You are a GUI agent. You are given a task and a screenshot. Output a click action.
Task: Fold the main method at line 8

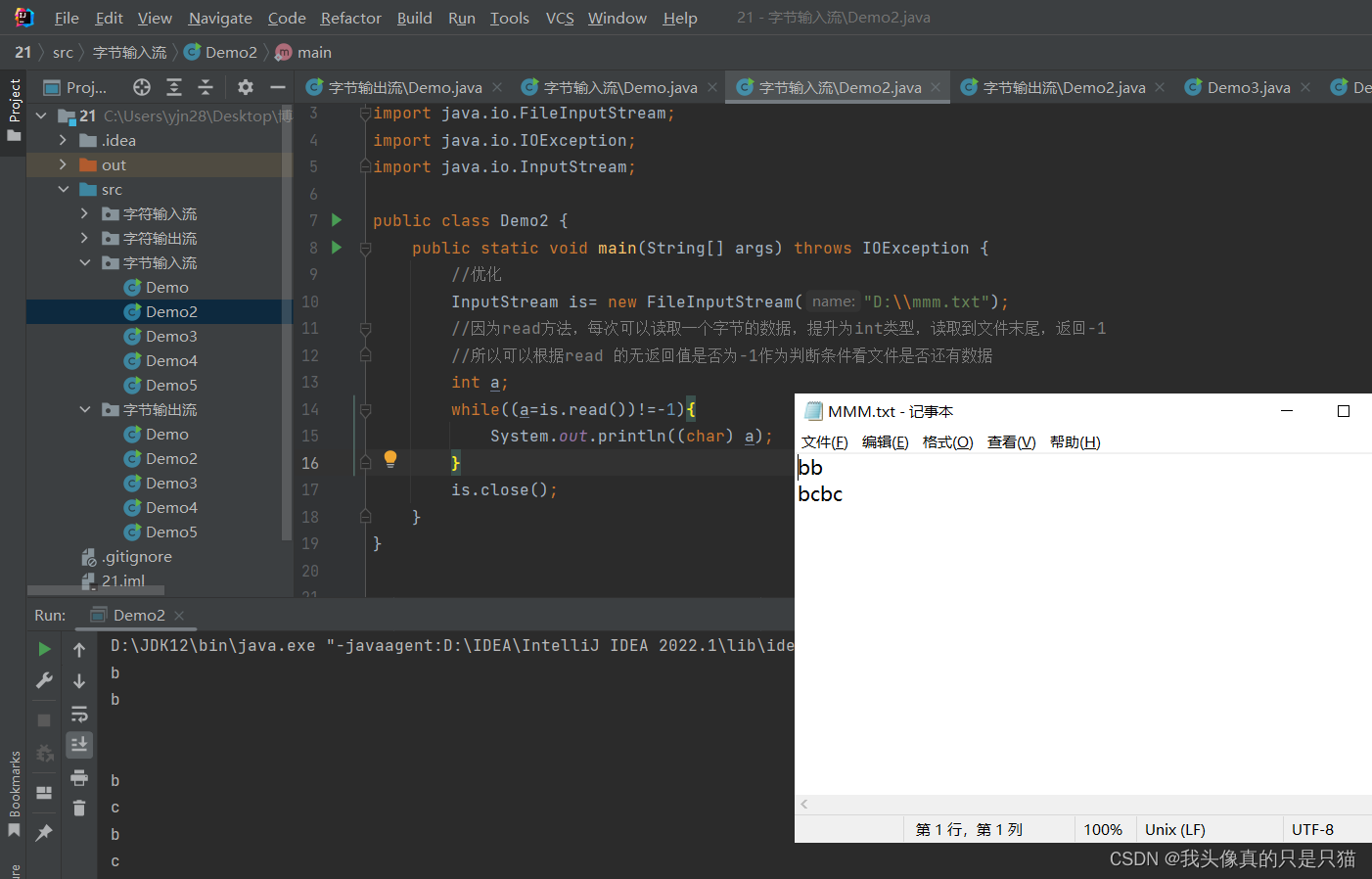(365, 249)
